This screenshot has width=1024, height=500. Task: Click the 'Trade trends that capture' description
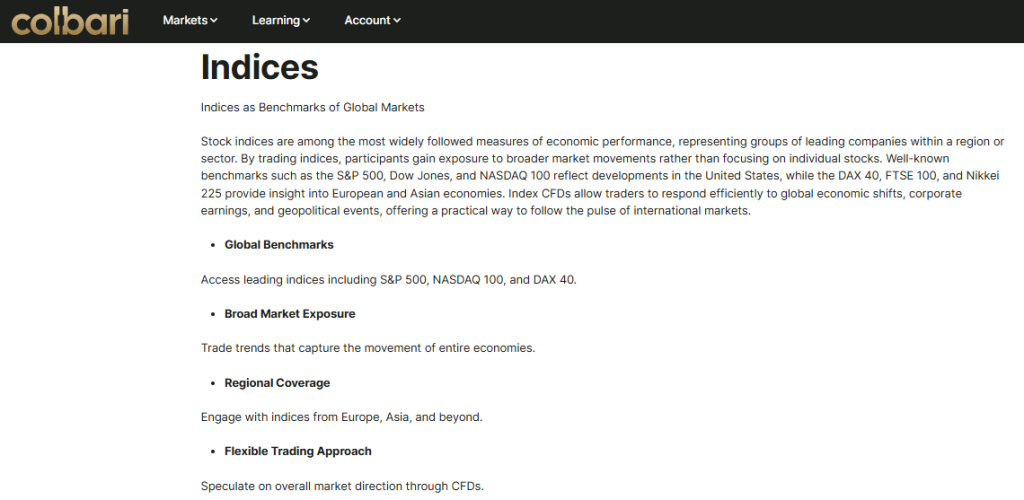[368, 348]
